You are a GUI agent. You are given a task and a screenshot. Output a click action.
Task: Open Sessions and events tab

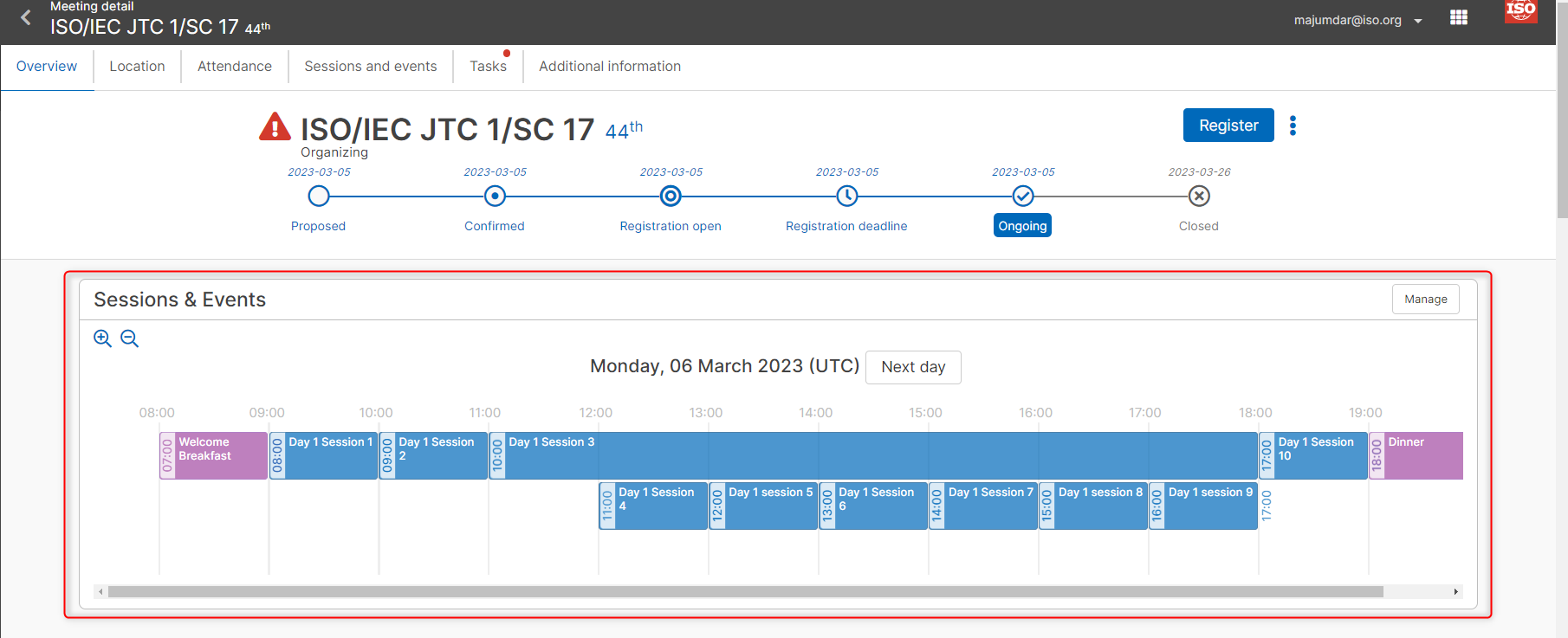[x=371, y=67]
